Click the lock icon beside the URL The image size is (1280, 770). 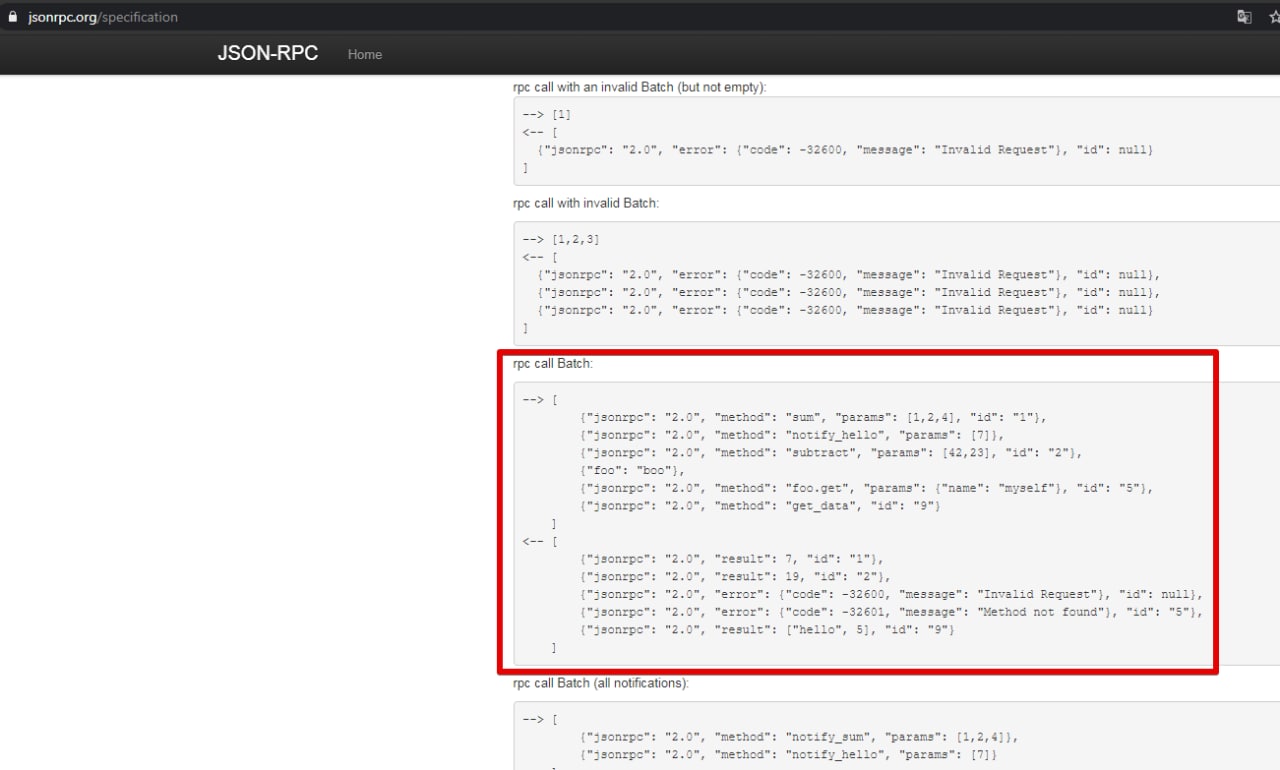[13, 17]
